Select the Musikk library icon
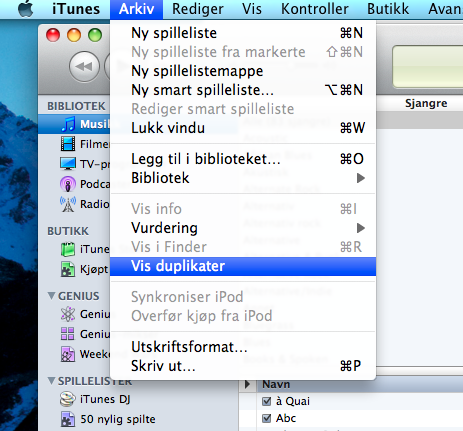Image resolution: width=463 pixels, height=431 pixels. pyautogui.click(x=68, y=124)
